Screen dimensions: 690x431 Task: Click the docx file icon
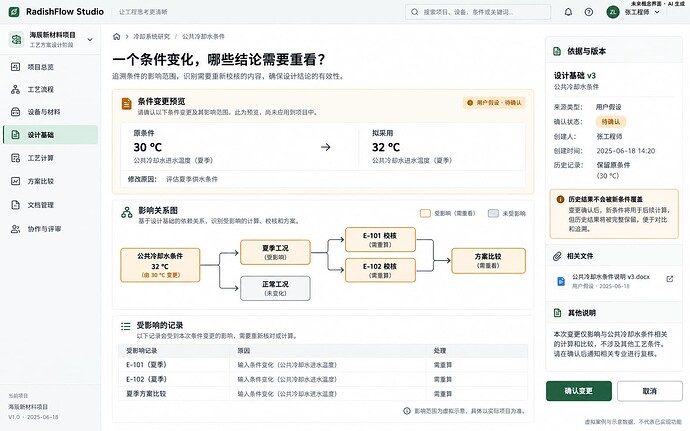[x=561, y=281]
